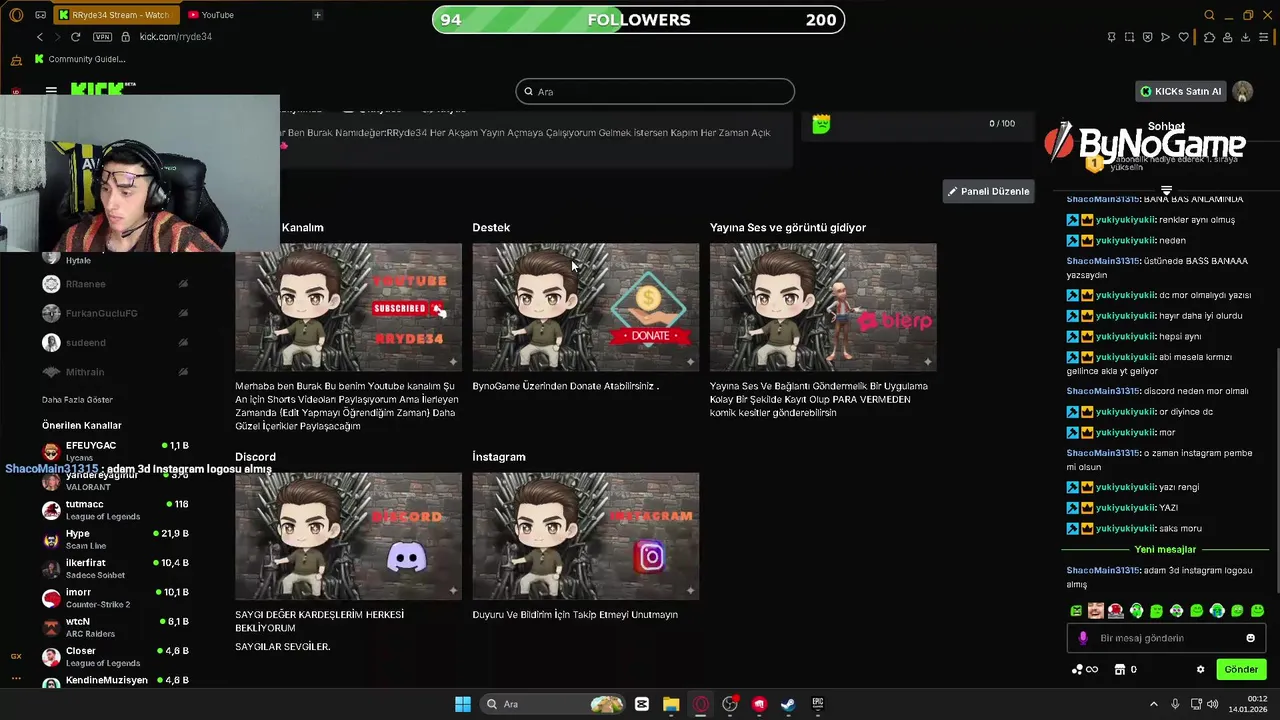Switch to the YouTube tab
Screen dimensions: 1280x720
[x=211, y=15]
